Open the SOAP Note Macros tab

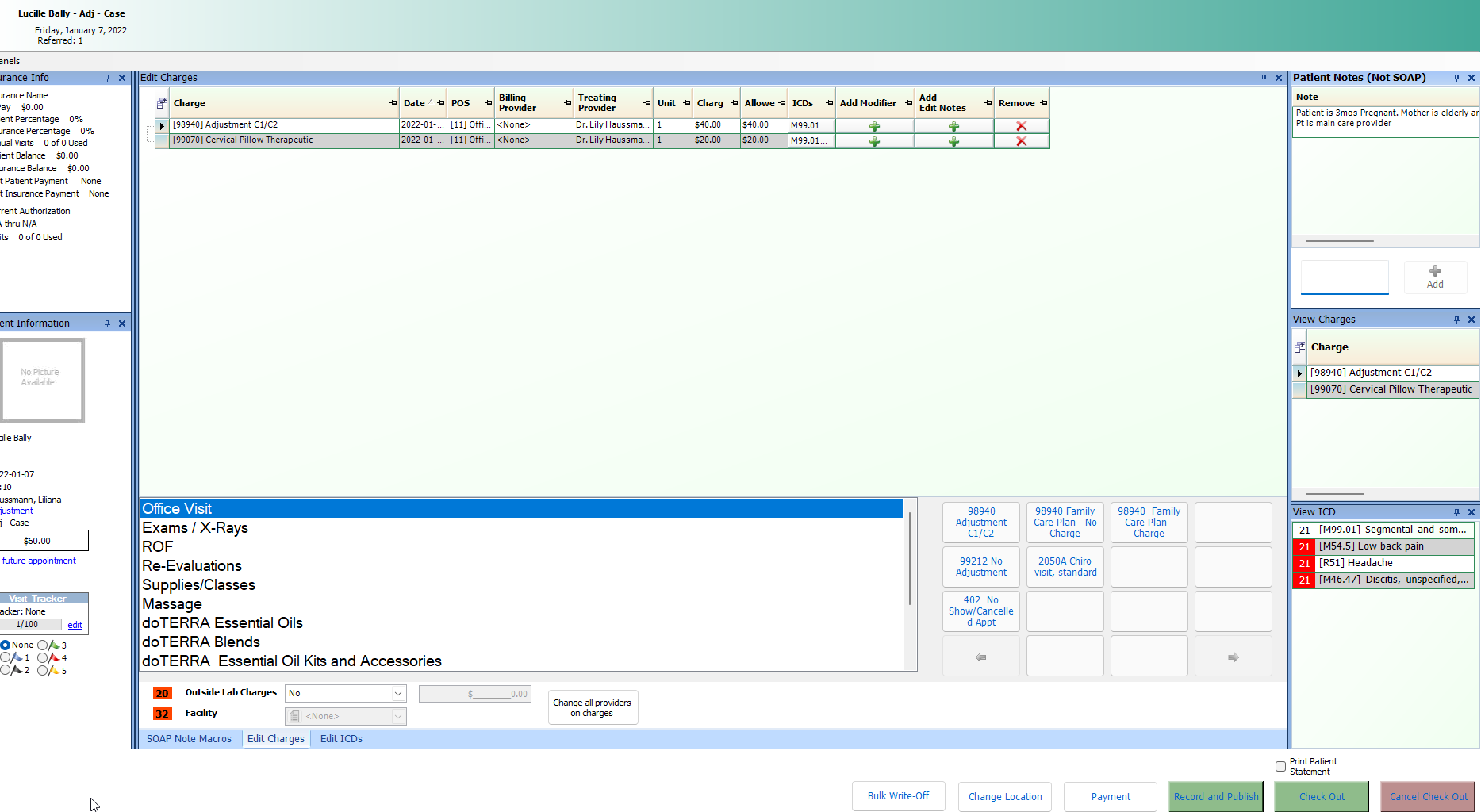tap(190, 738)
